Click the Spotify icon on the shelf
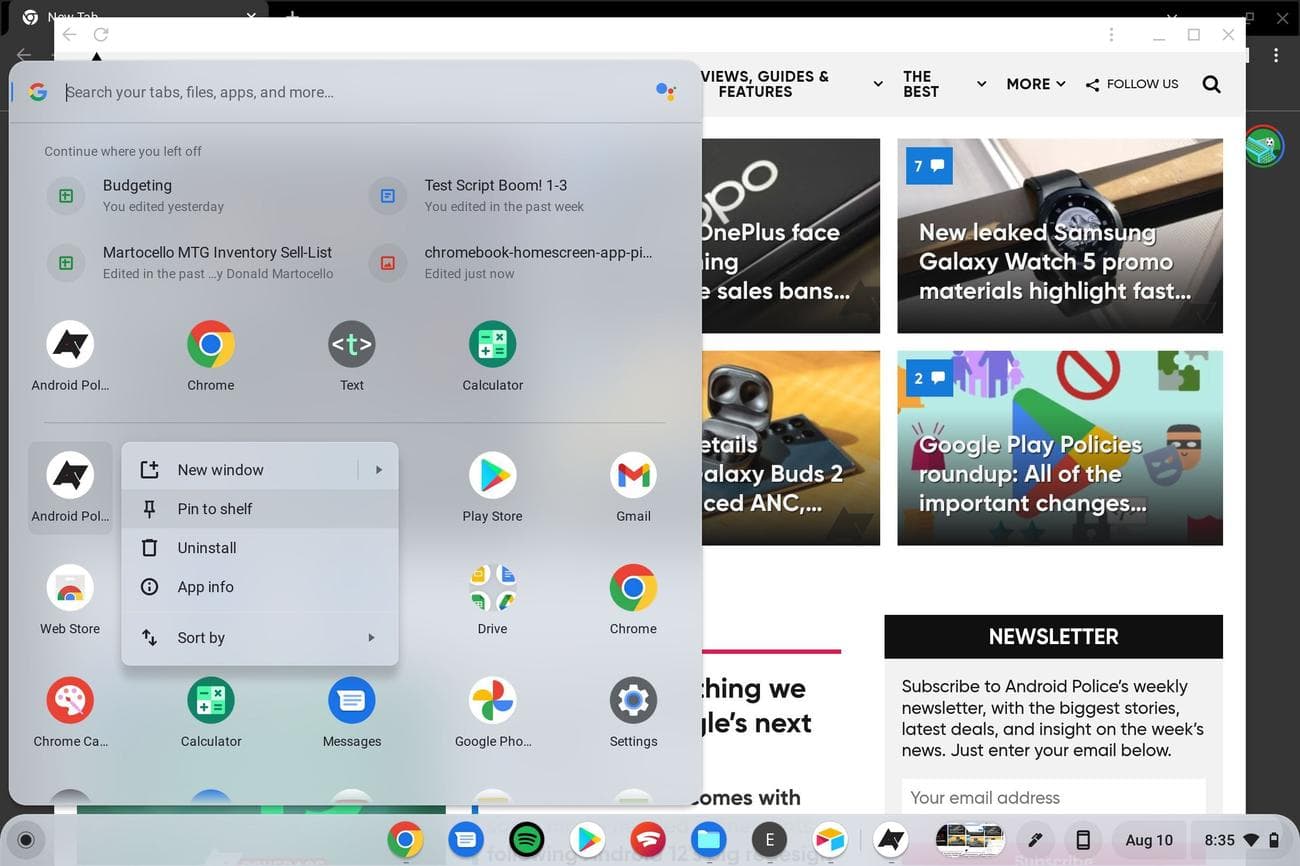The width and height of the screenshot is (1300, 866). tap(527, 839)
